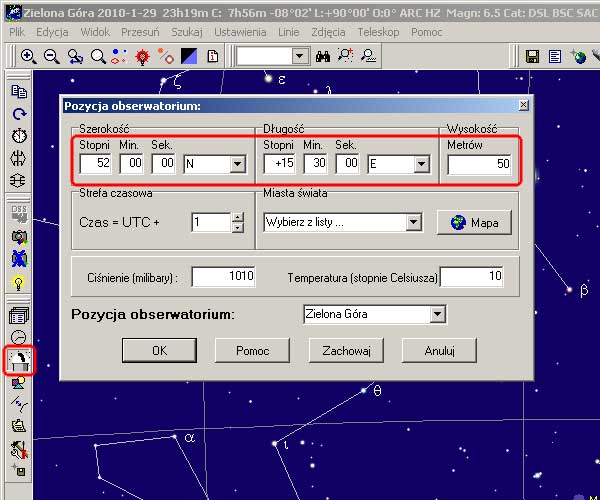600x500 pixels.
Task: Click the yellow light bulb icon
Action: tap(18, 283)
